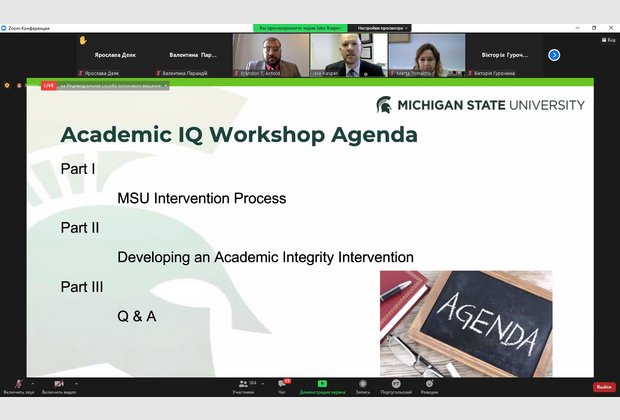Start recording with the Запись icon
620x420 pixels.
(x=362, y=384)
